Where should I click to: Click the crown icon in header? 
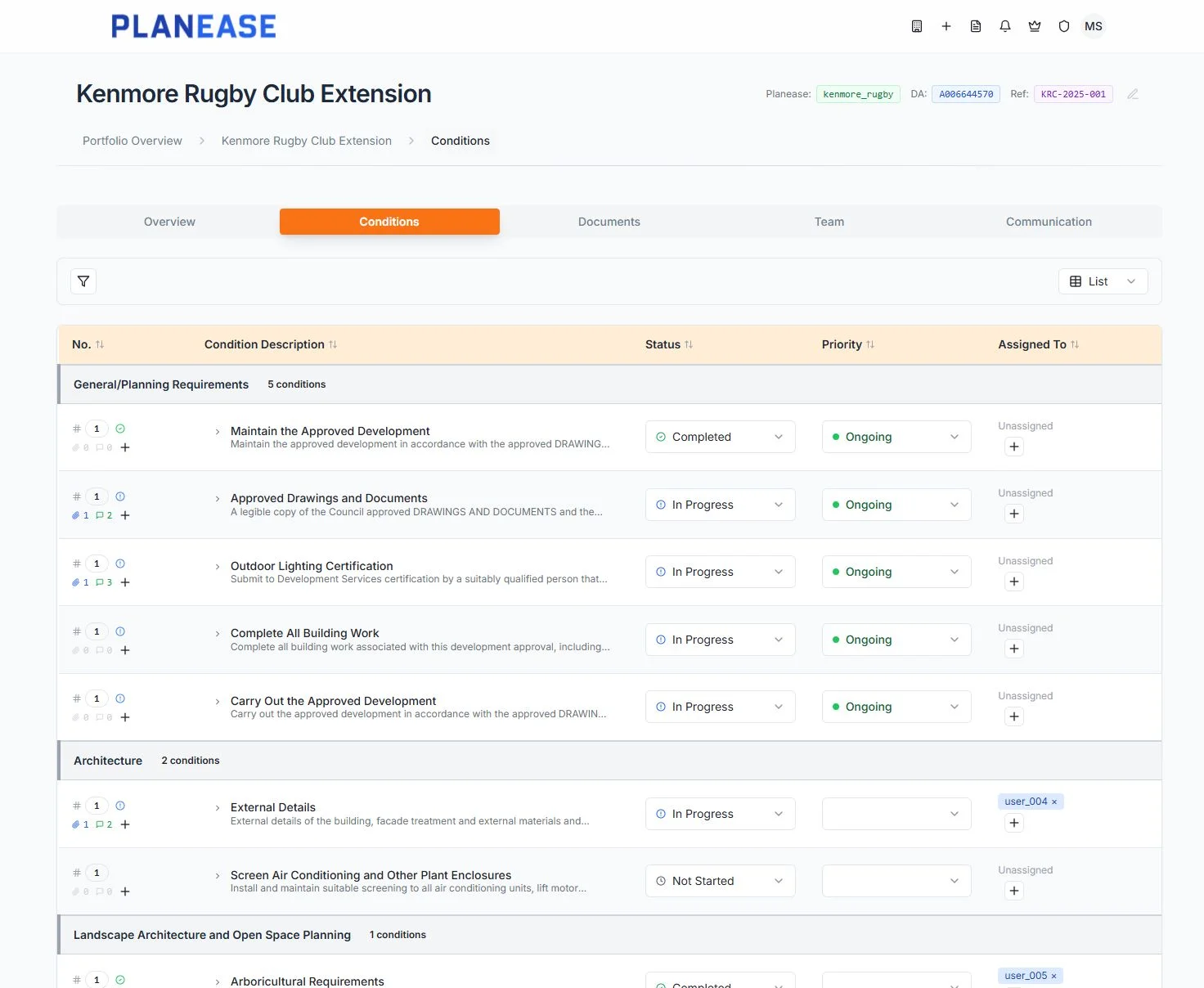pyautogui.click(x=1035, y=26)
